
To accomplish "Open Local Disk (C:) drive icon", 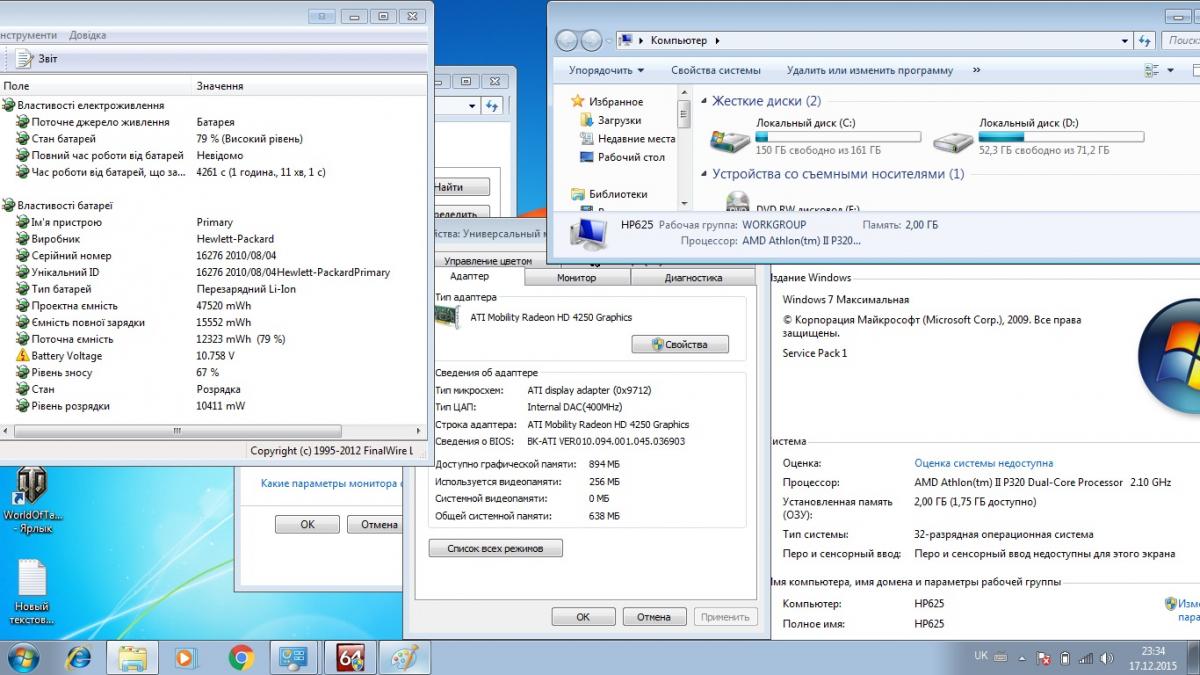I will (729, 141).
